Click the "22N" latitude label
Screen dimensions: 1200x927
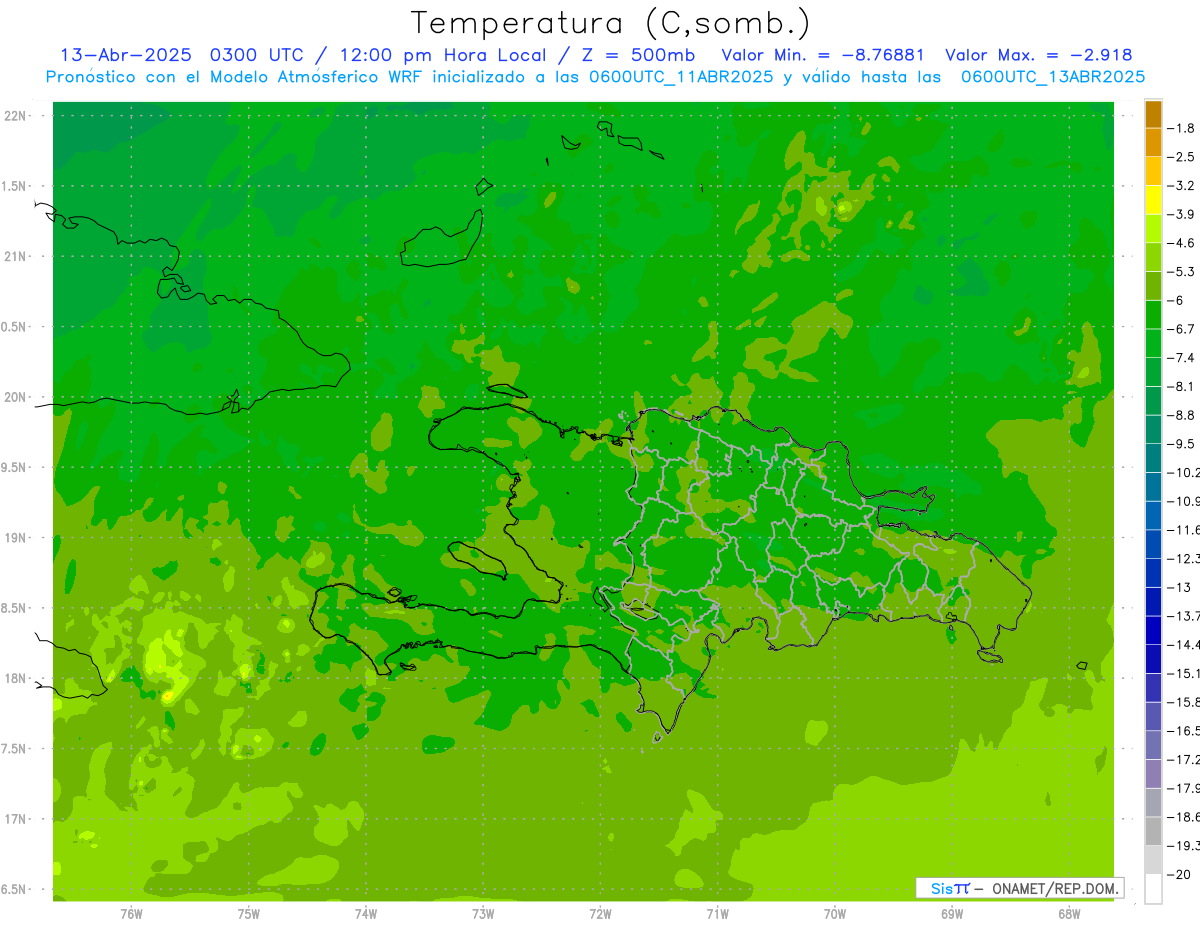[15, 115]
